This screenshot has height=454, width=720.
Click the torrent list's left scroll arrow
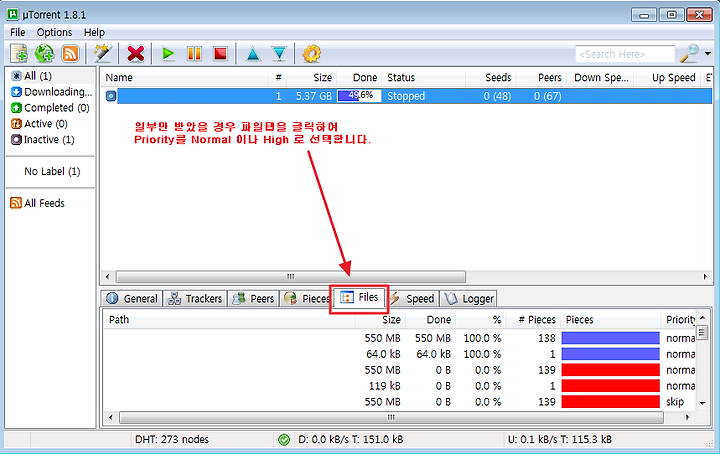tap(107, 276)
